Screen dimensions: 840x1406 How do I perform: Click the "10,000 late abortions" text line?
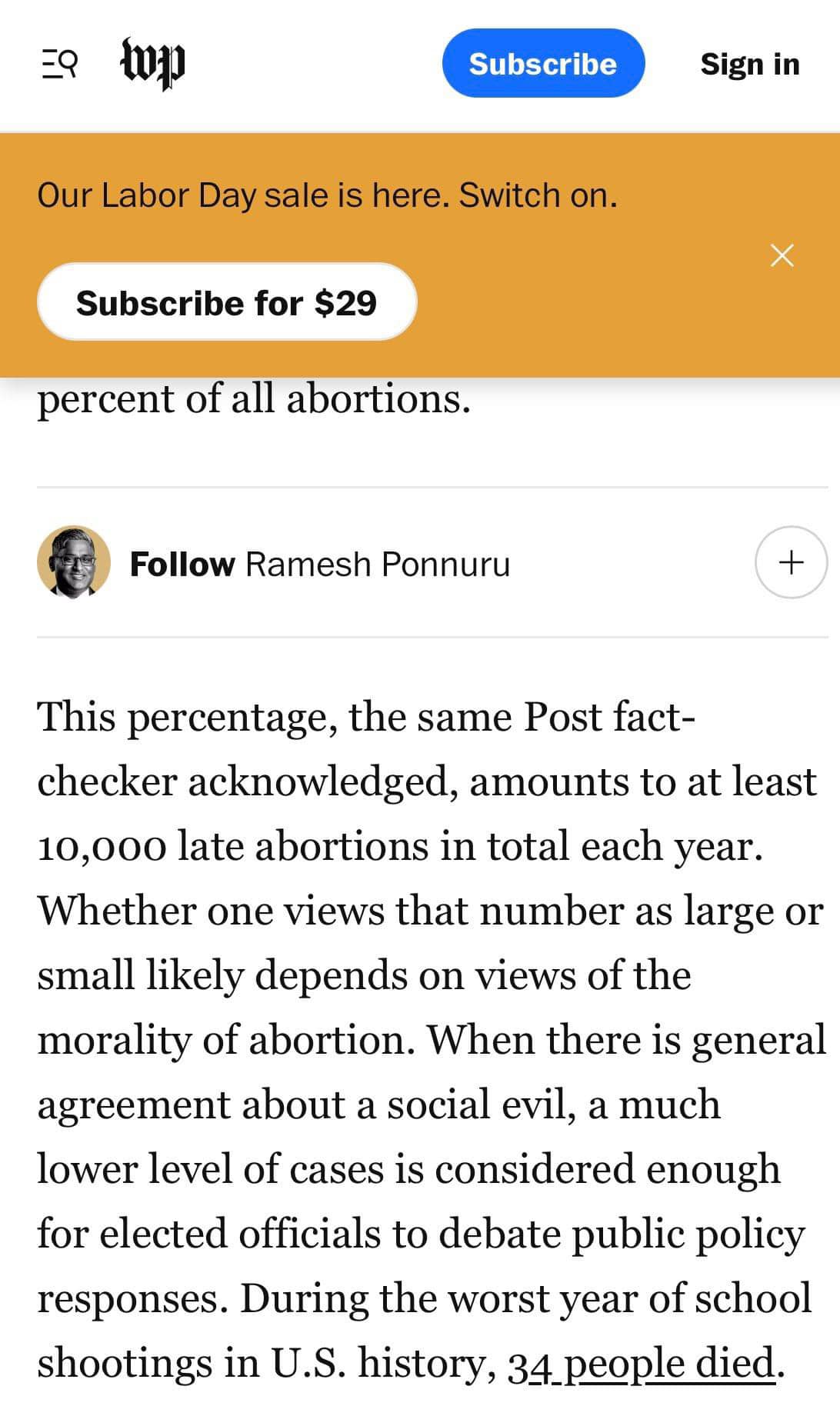click(400, 846)
